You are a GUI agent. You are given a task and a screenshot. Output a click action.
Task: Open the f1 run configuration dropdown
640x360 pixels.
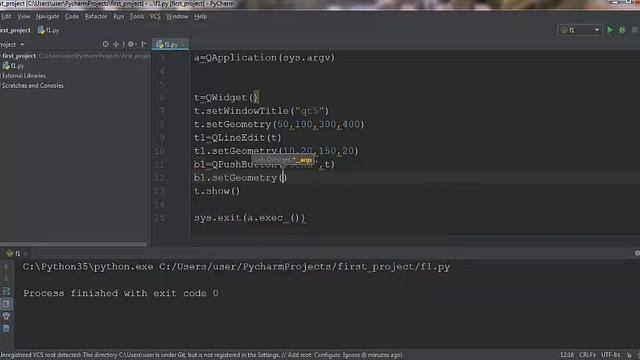pyautogui.click(x=580, y=30)
